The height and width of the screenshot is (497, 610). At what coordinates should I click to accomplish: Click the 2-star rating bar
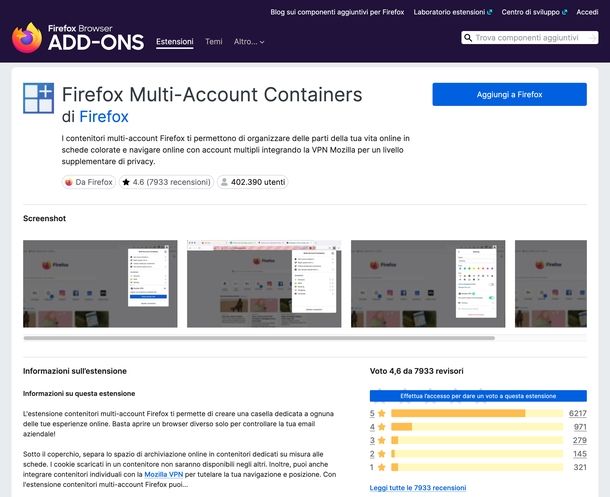pyautogui.click(x=477, y=454)
